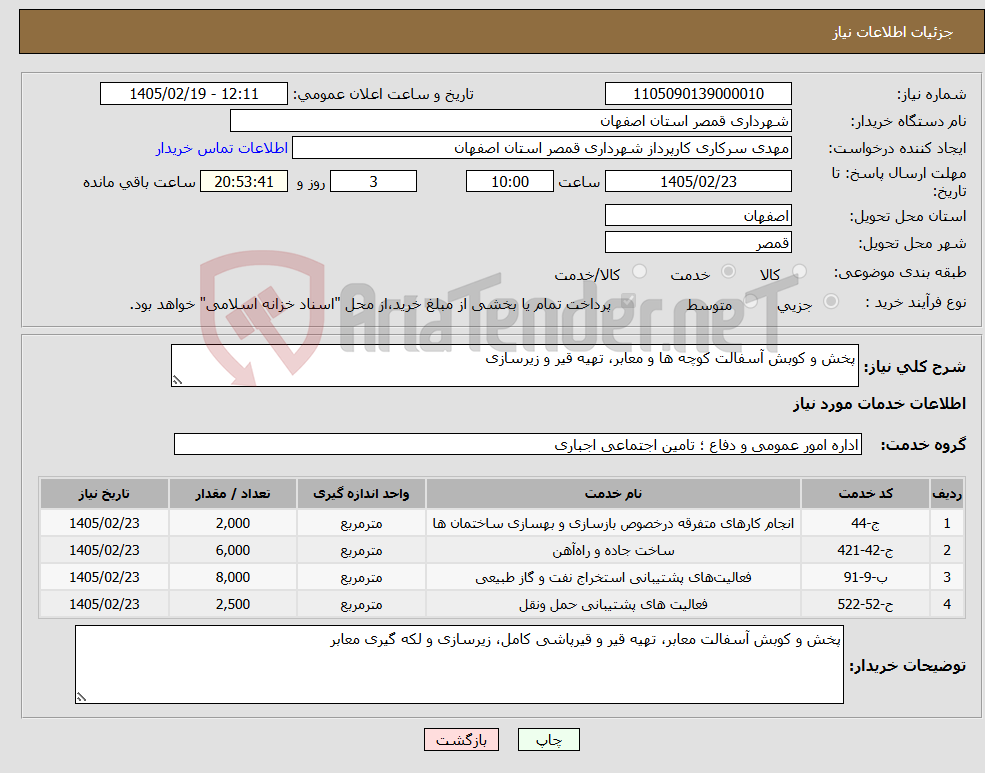Click the ایجاد کننده درخواست field
Viewport: 985px width, 773px height.
(541, 148)
